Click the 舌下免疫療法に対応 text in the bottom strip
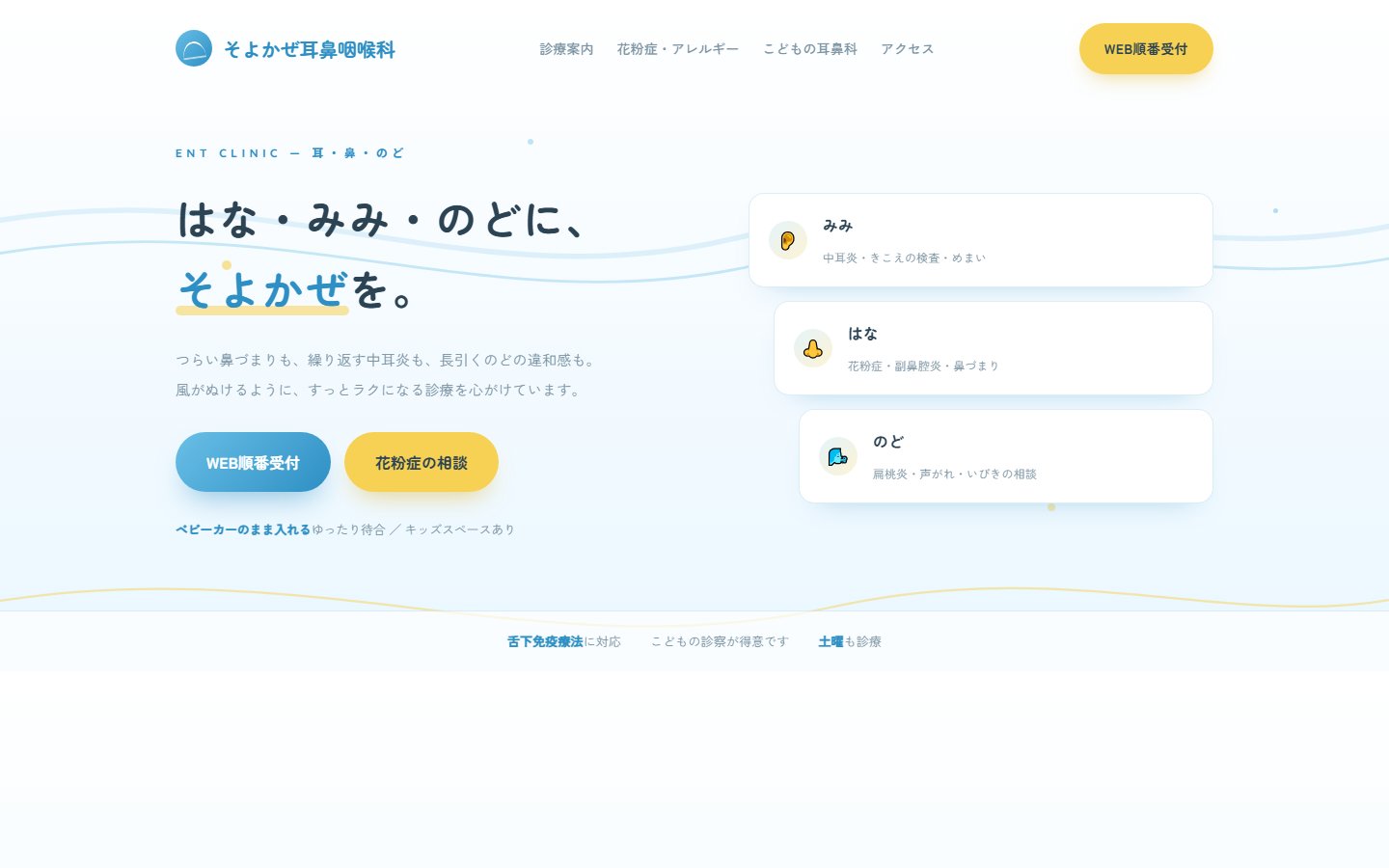Viewport: 1389px width, 868px height. tap(564, 641)
